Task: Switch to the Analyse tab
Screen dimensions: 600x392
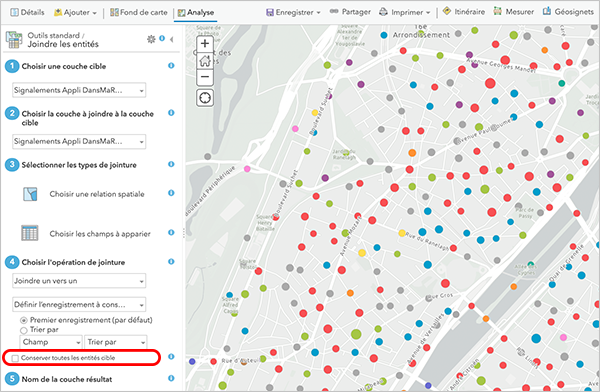Action: pyautogui.click(x=196, y=13)
